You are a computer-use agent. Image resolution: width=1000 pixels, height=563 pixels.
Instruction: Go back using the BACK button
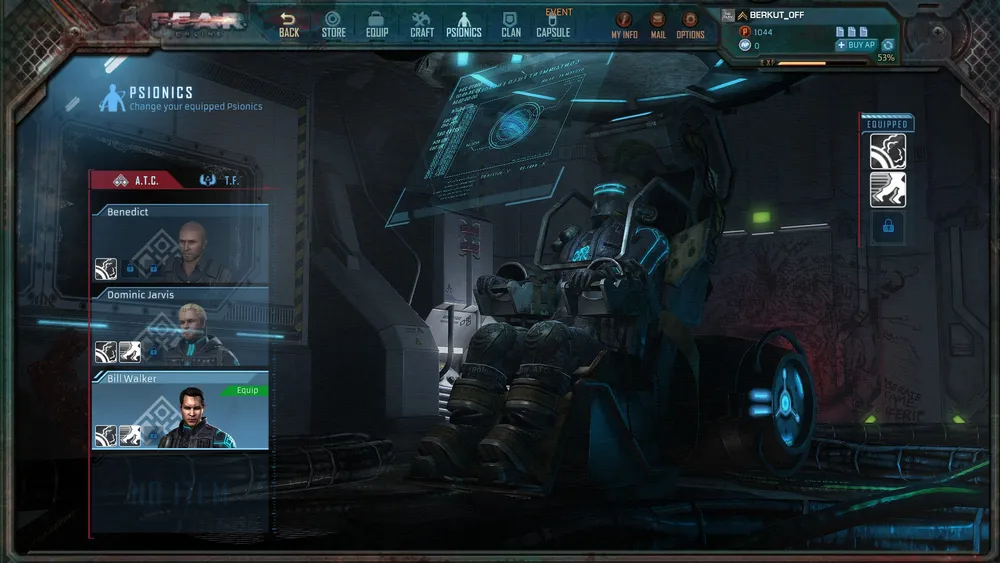click(x=289, y=26)
